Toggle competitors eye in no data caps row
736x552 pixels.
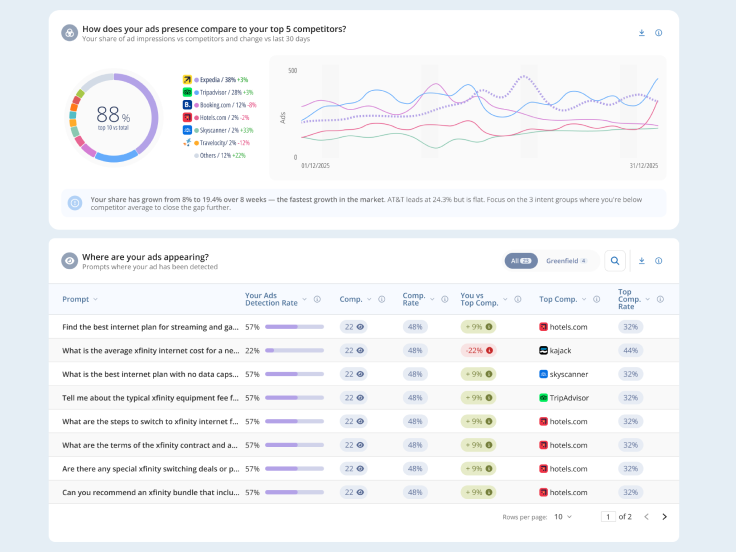[x=360, y=374]
